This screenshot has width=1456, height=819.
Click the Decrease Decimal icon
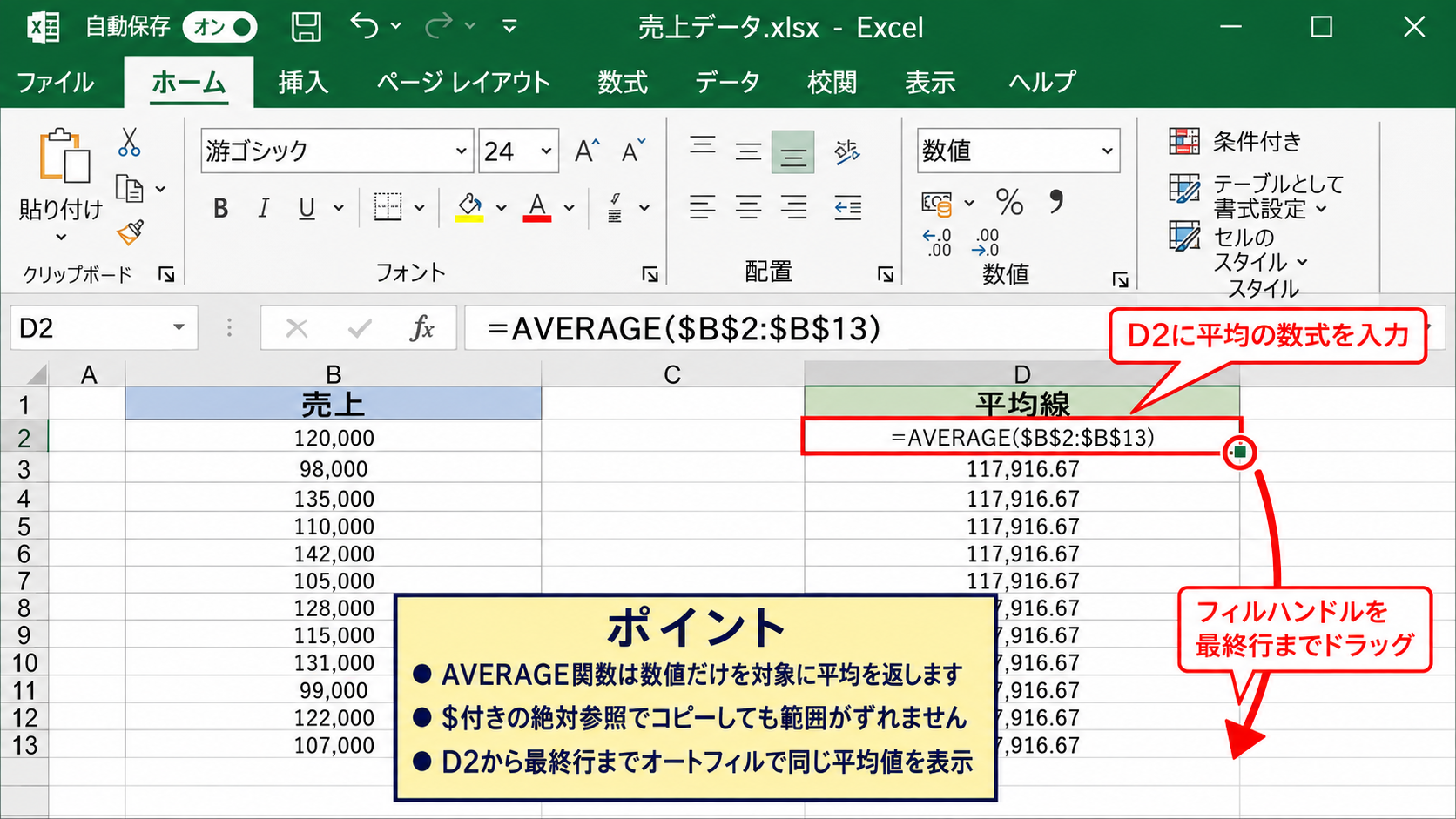point(985,243)
